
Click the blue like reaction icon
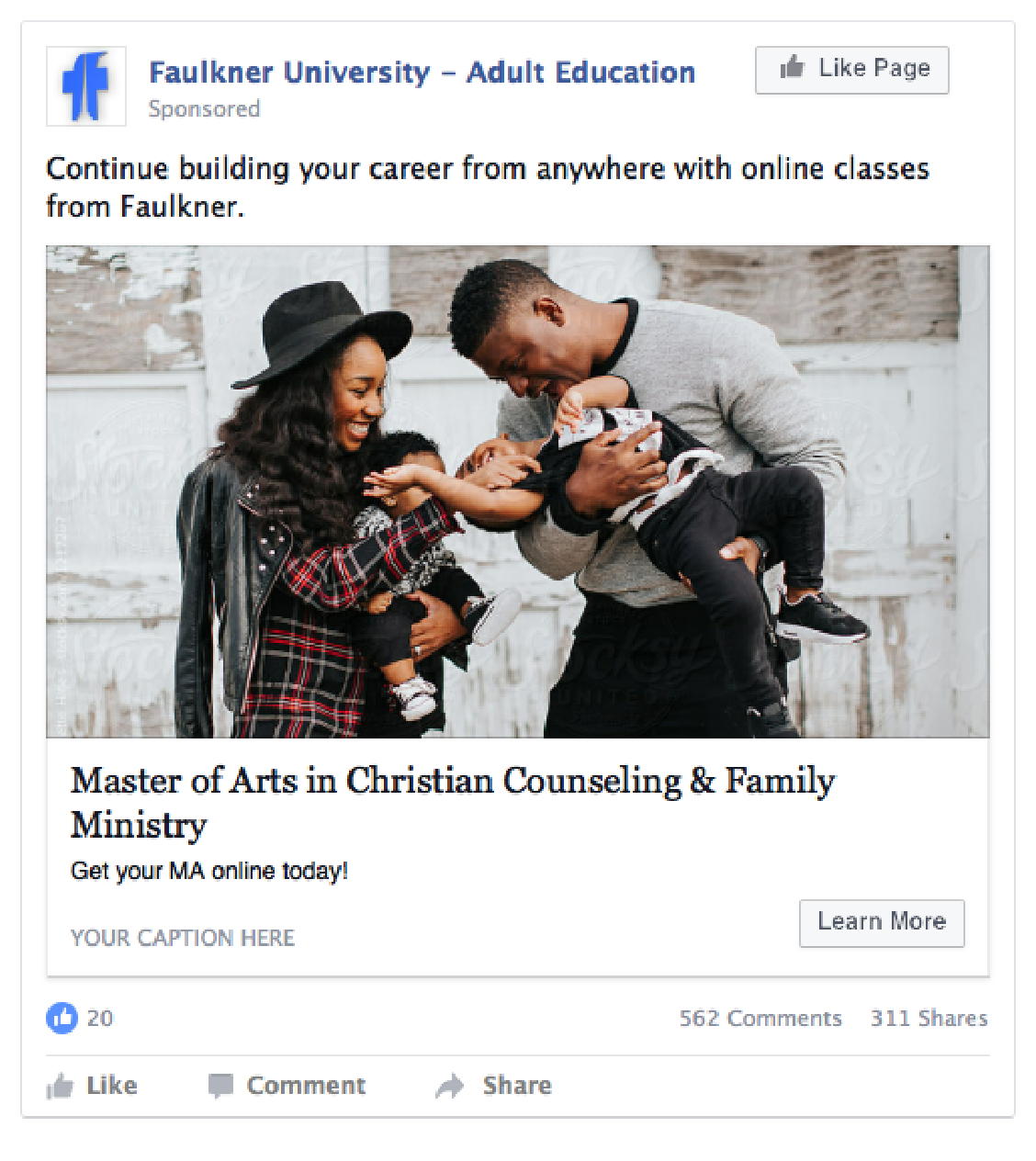(62, 1018)
